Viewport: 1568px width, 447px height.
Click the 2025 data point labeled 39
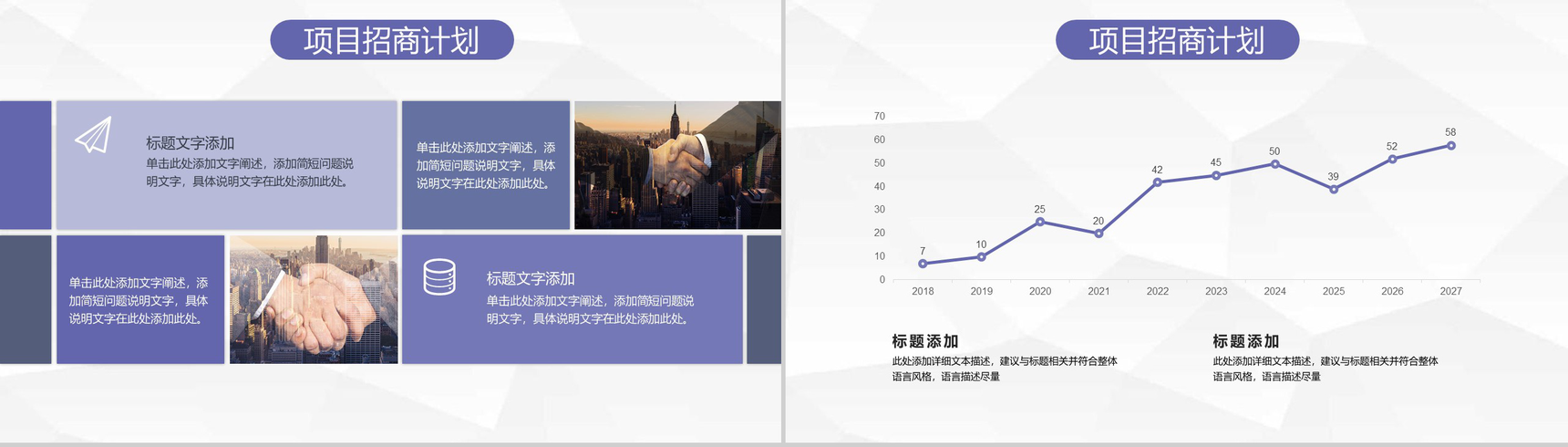coord(1334,190)
